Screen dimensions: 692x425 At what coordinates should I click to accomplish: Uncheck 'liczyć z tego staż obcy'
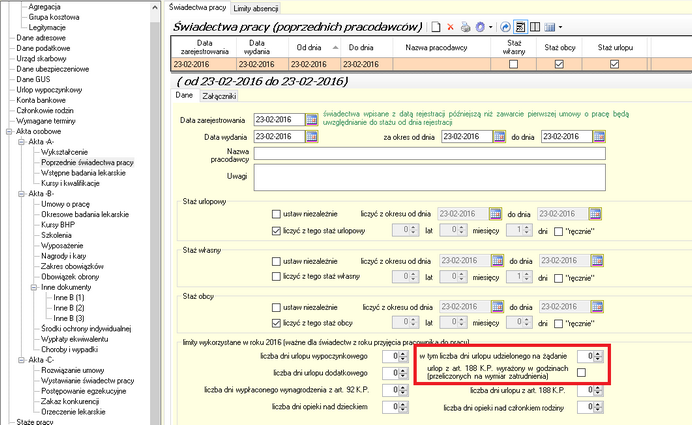276,323
